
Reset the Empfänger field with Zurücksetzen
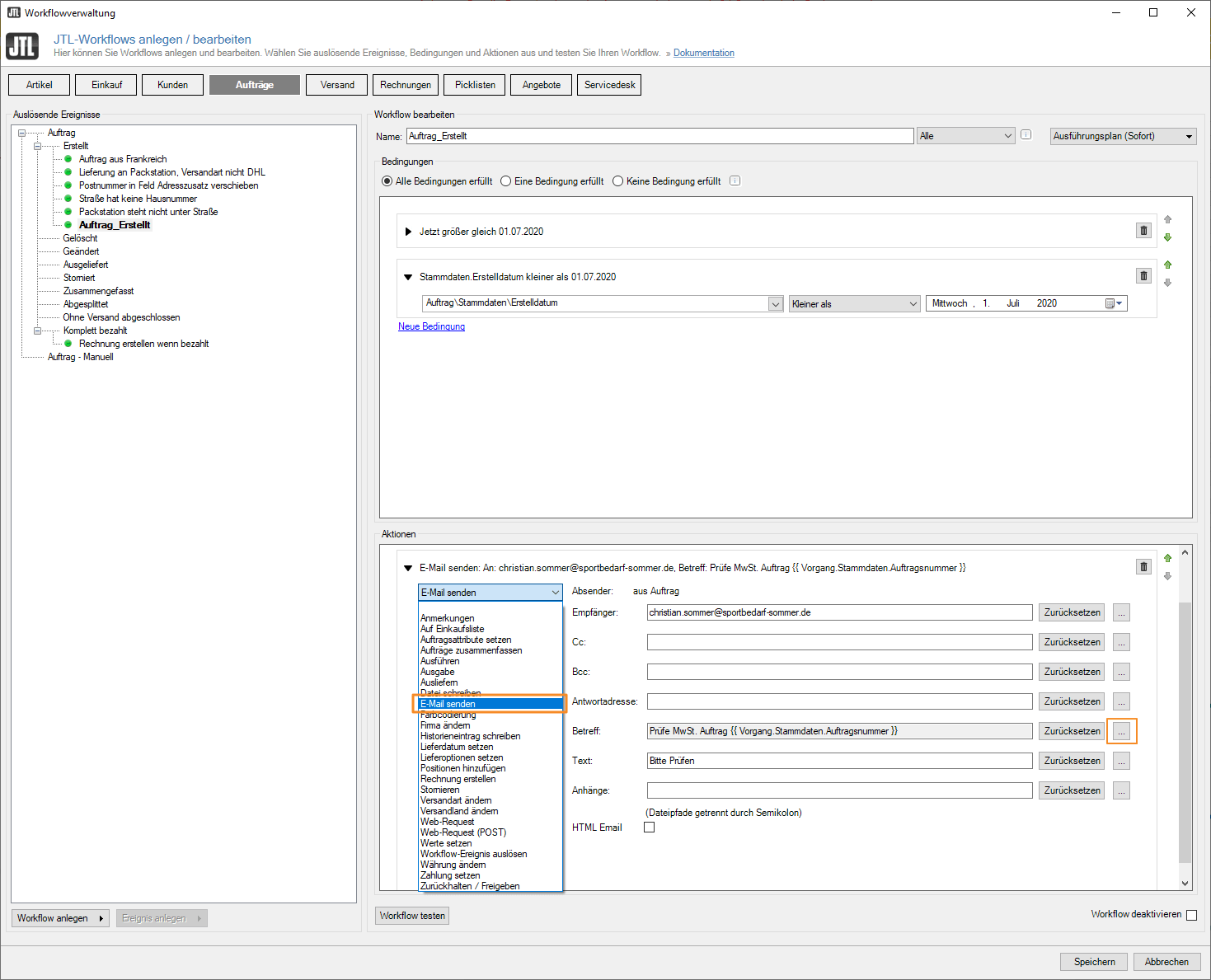[1072, 612]
